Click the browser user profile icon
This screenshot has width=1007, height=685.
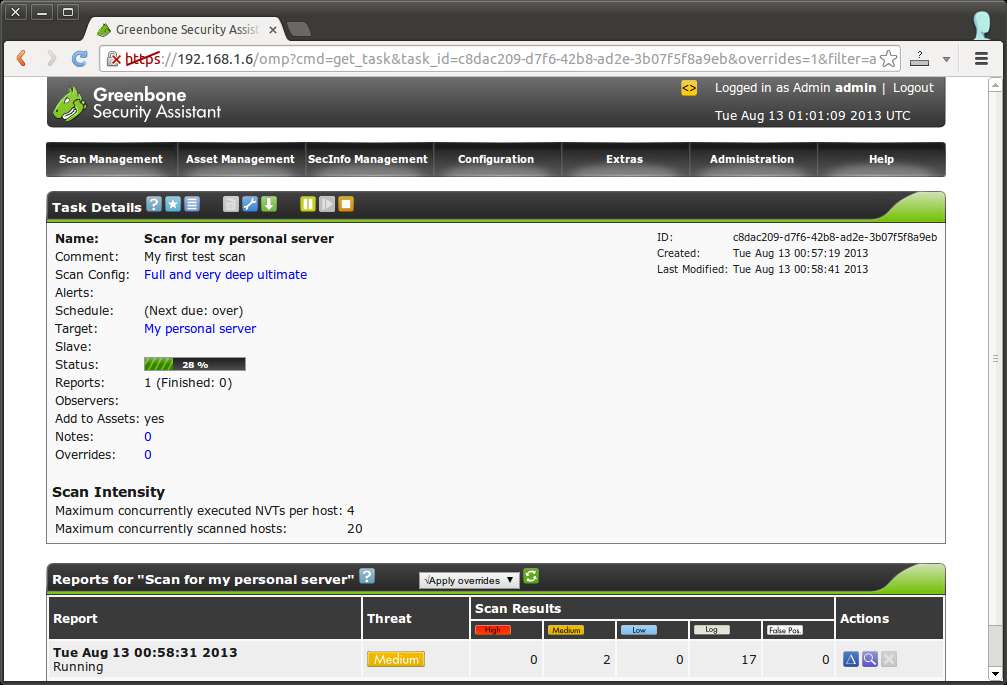(x=981, y=24)
